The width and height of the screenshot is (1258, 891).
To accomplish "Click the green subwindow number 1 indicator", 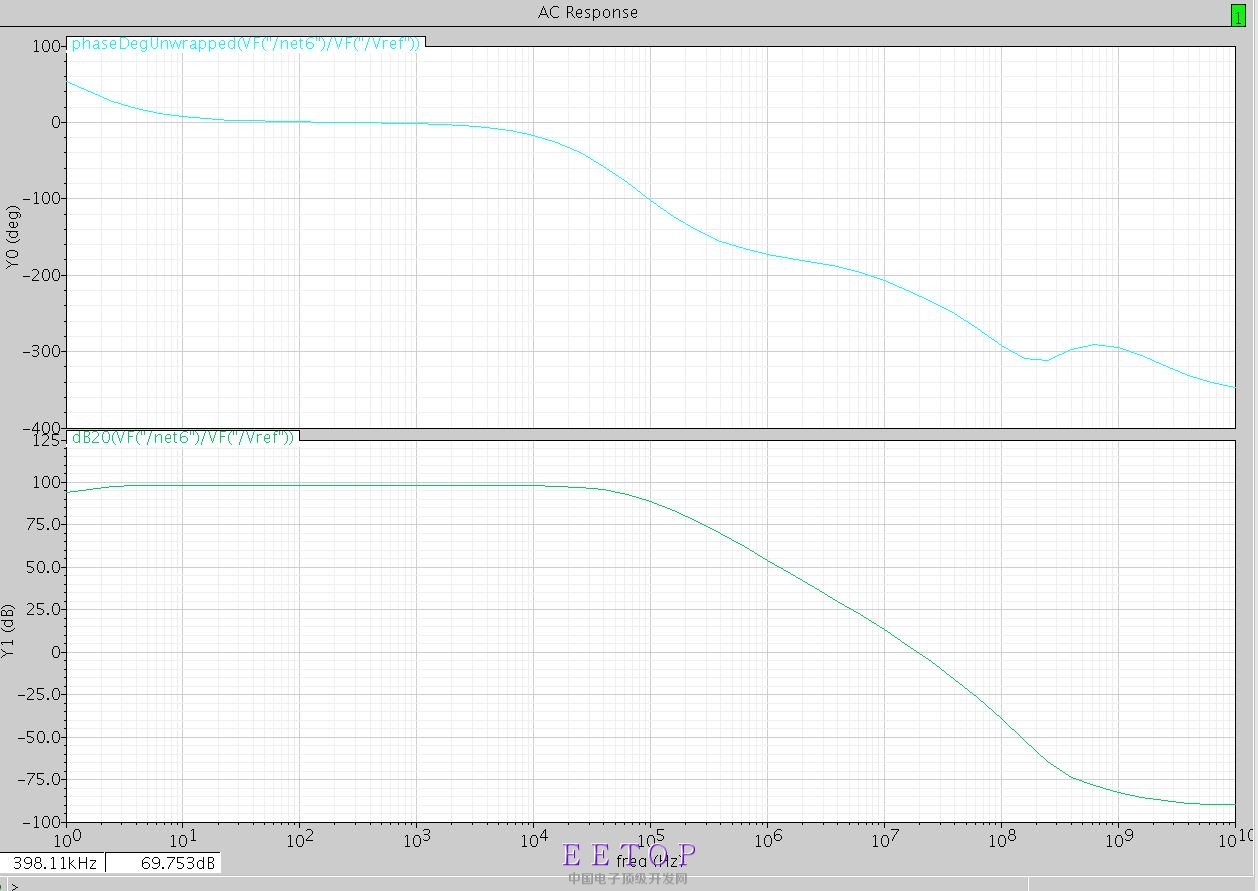I will coord(1238,14).
